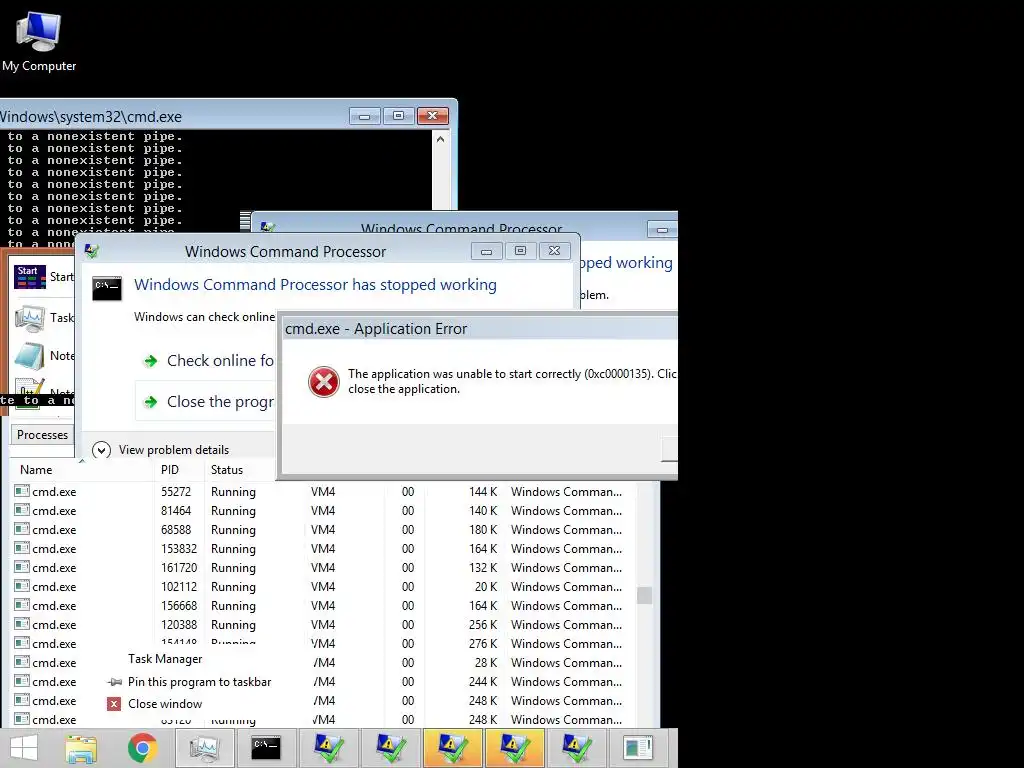
Task: Open the Processes tab in Task Manager
Action: tap(42, 435)
